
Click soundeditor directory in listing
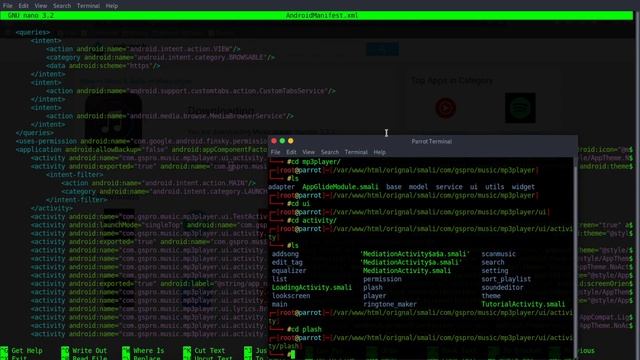click(502, 287)
